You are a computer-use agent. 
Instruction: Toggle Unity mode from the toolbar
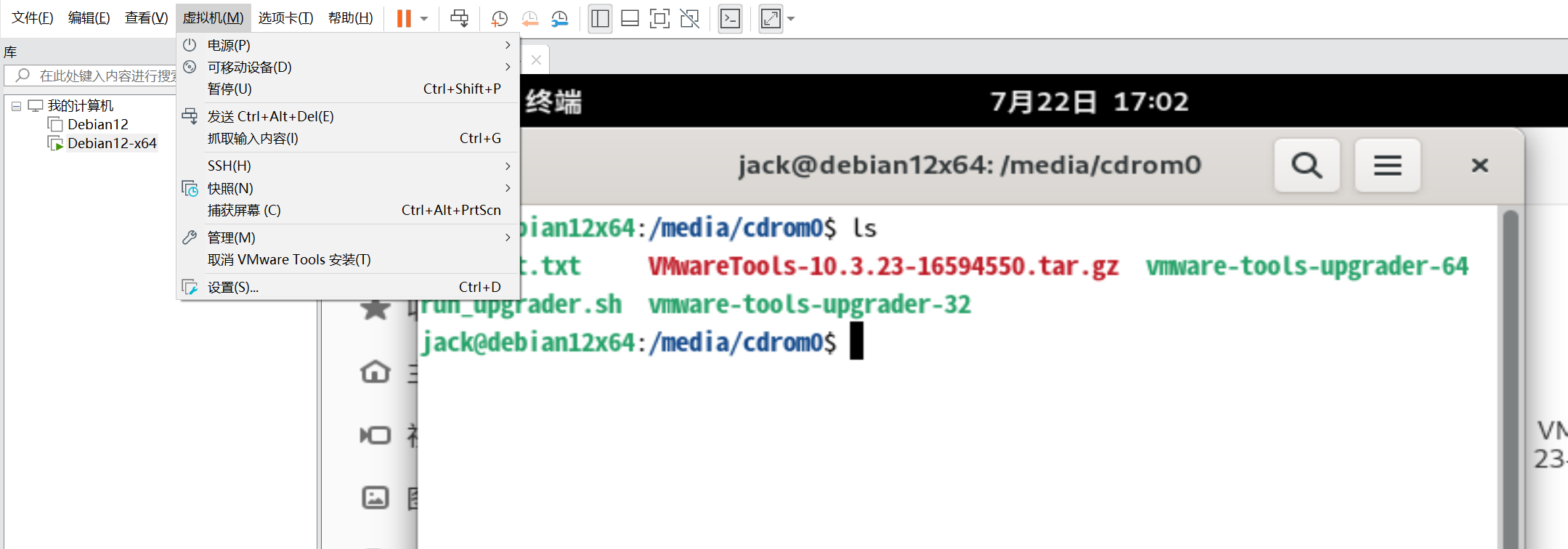click(x=689, y=18)
